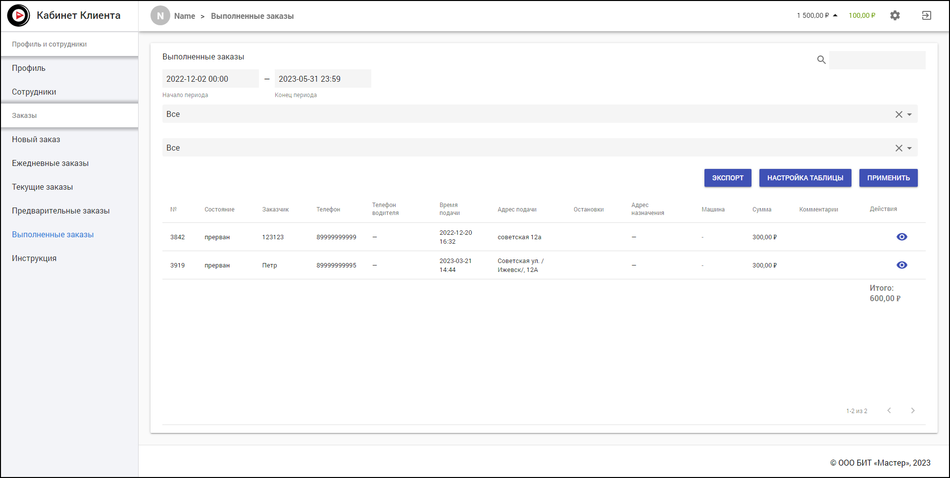Expand the second Все dropdown arrow
This screenshot has height=478, width=950.
coord(910,148)
